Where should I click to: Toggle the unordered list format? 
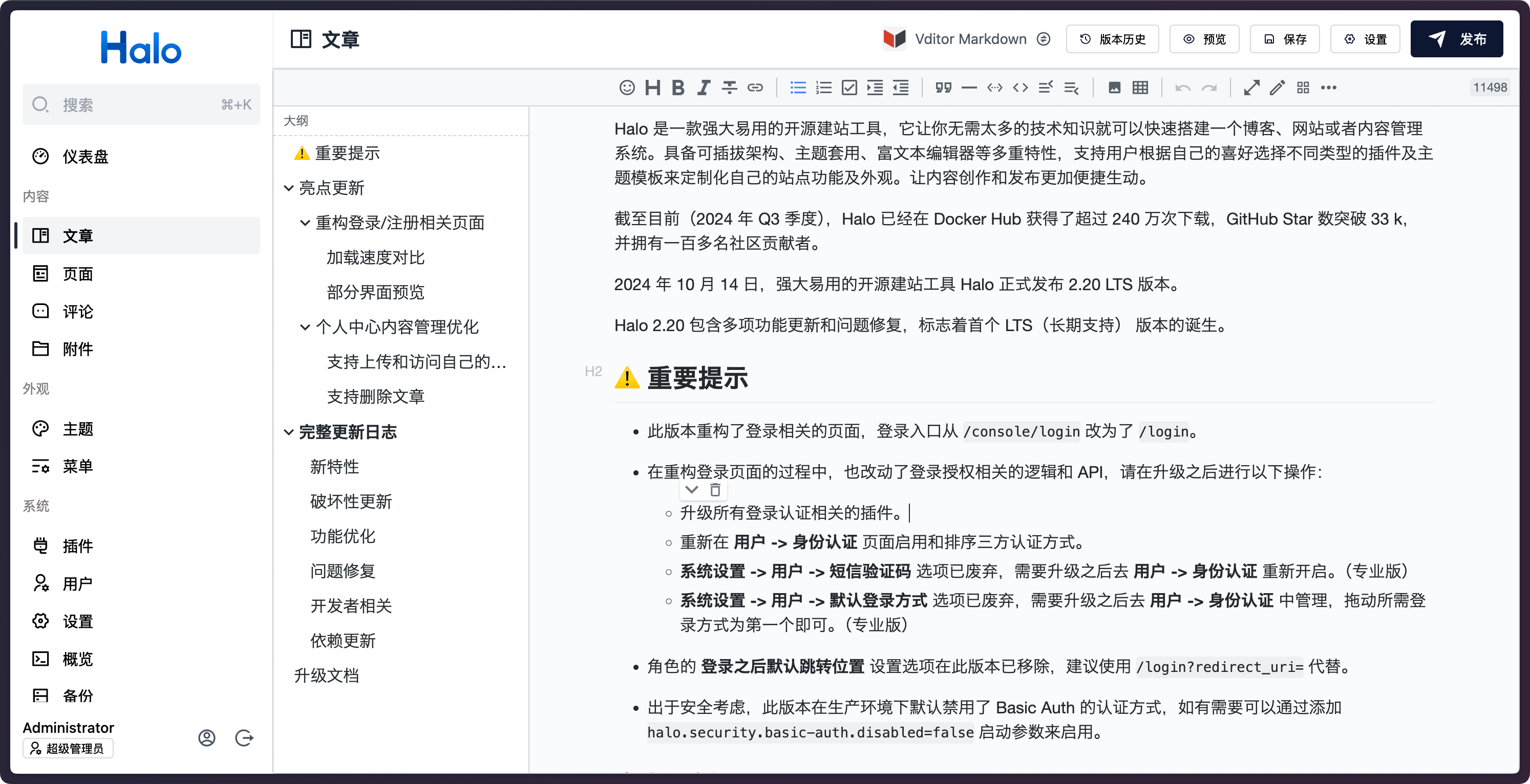tap(798, 88)
